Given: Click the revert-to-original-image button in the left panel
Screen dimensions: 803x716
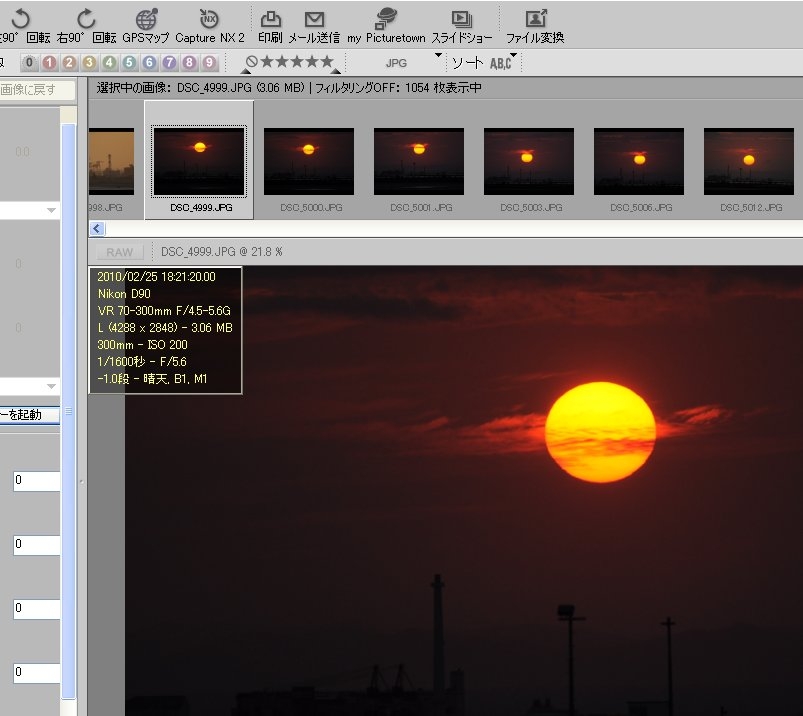Looking at the screenshot, I should pos(37,90).
